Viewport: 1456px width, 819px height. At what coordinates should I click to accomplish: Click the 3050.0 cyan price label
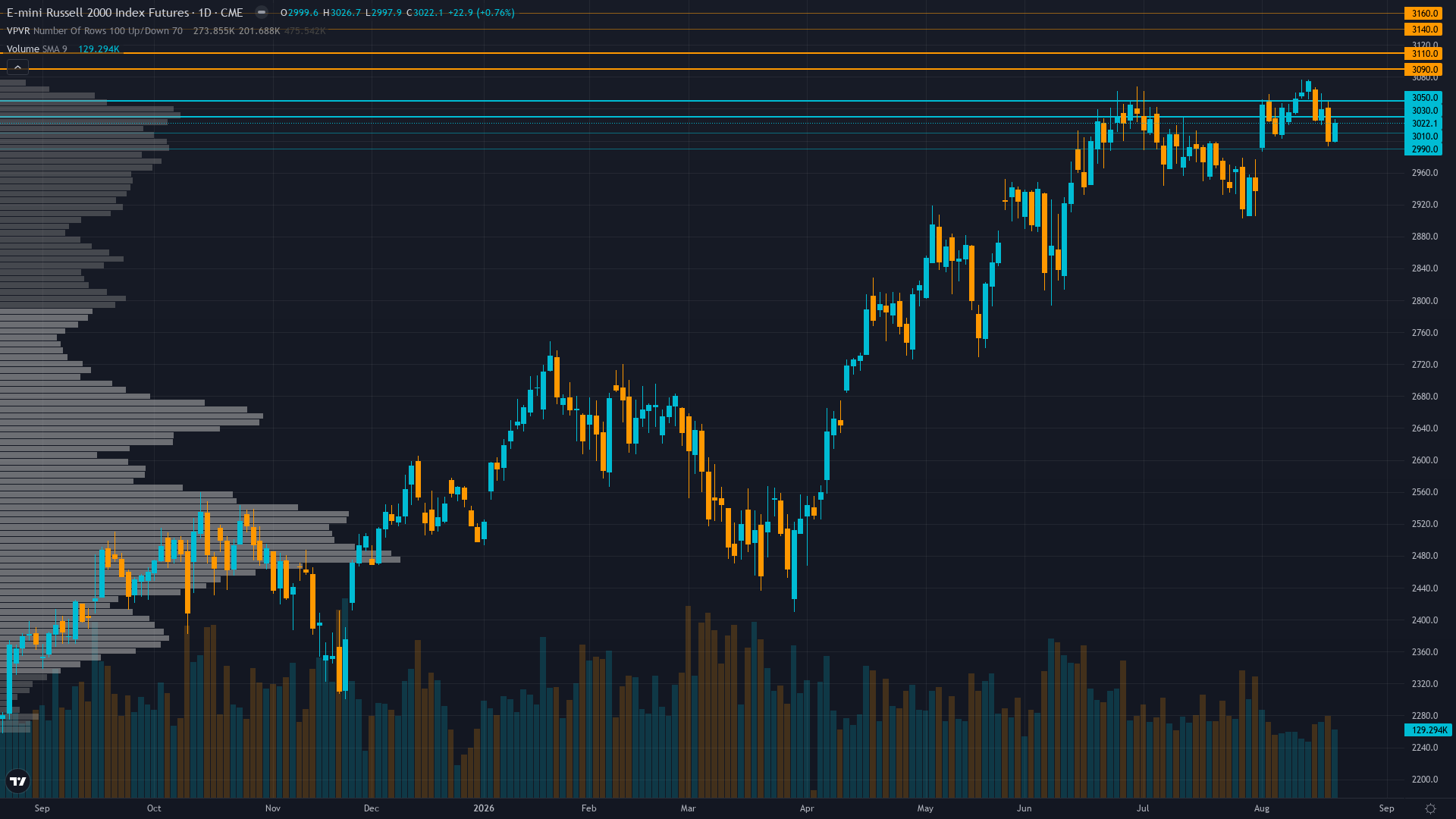(1423, 98)
